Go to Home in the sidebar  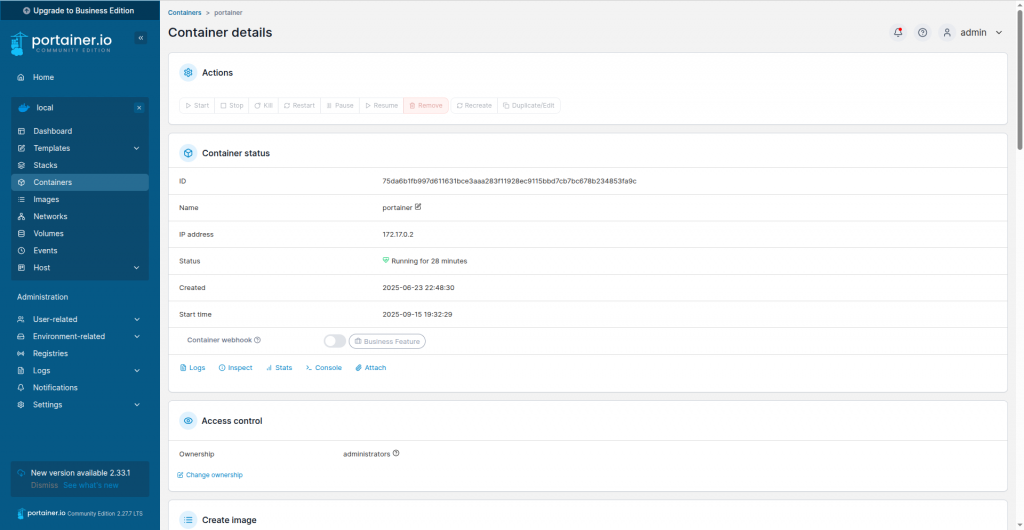(x=80, y=77)
